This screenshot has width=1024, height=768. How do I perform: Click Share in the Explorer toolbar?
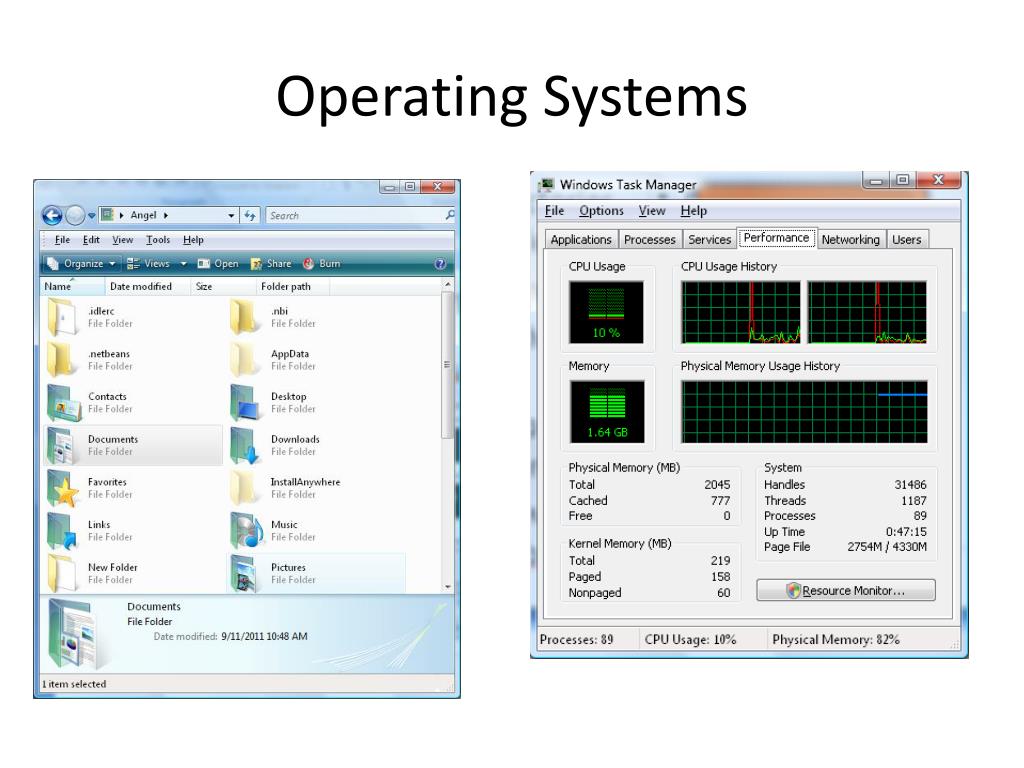pos(271,264)
